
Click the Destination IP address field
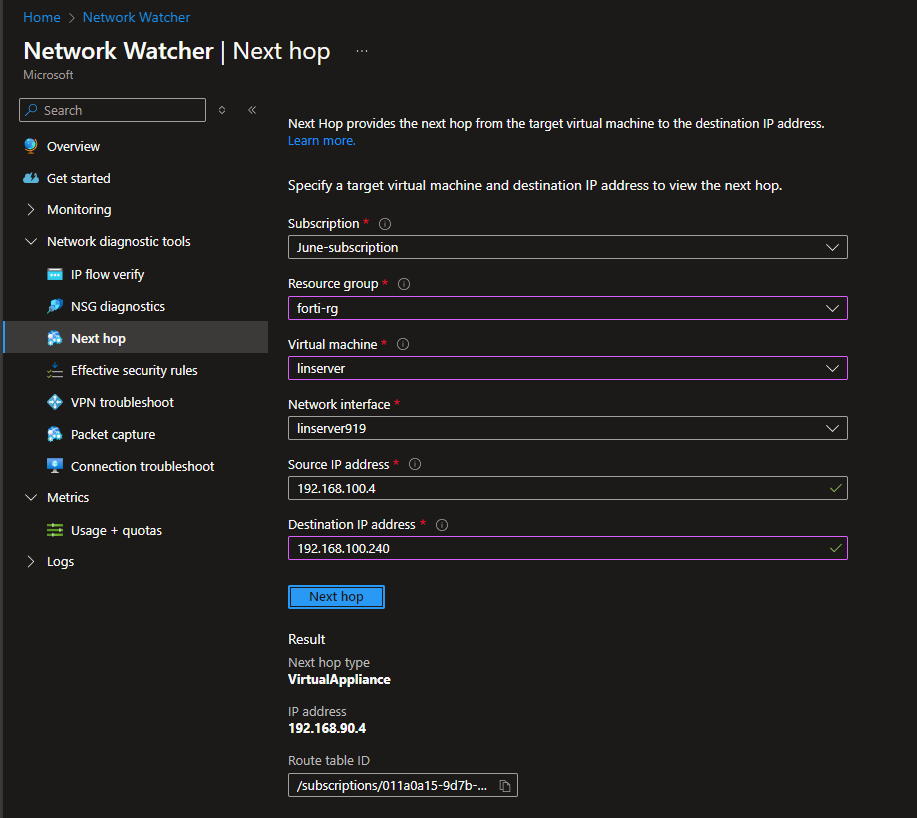pyautogui.click(x=567, y=548)
